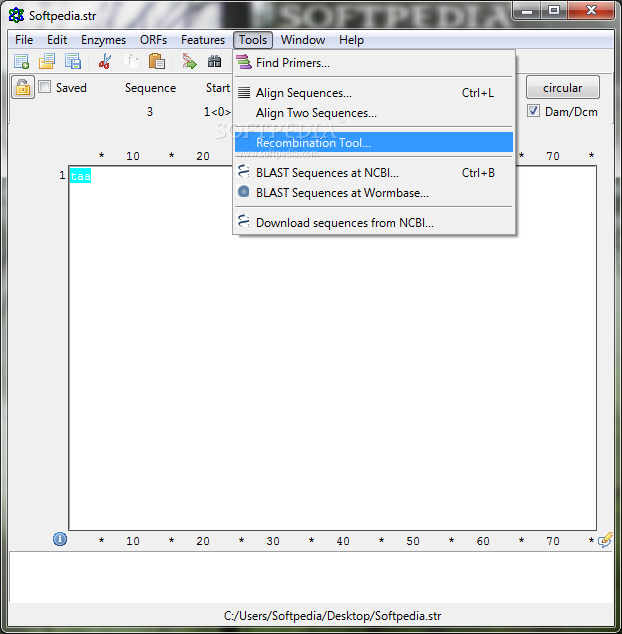Open the Help menu
622x634 pixels.
351,40
